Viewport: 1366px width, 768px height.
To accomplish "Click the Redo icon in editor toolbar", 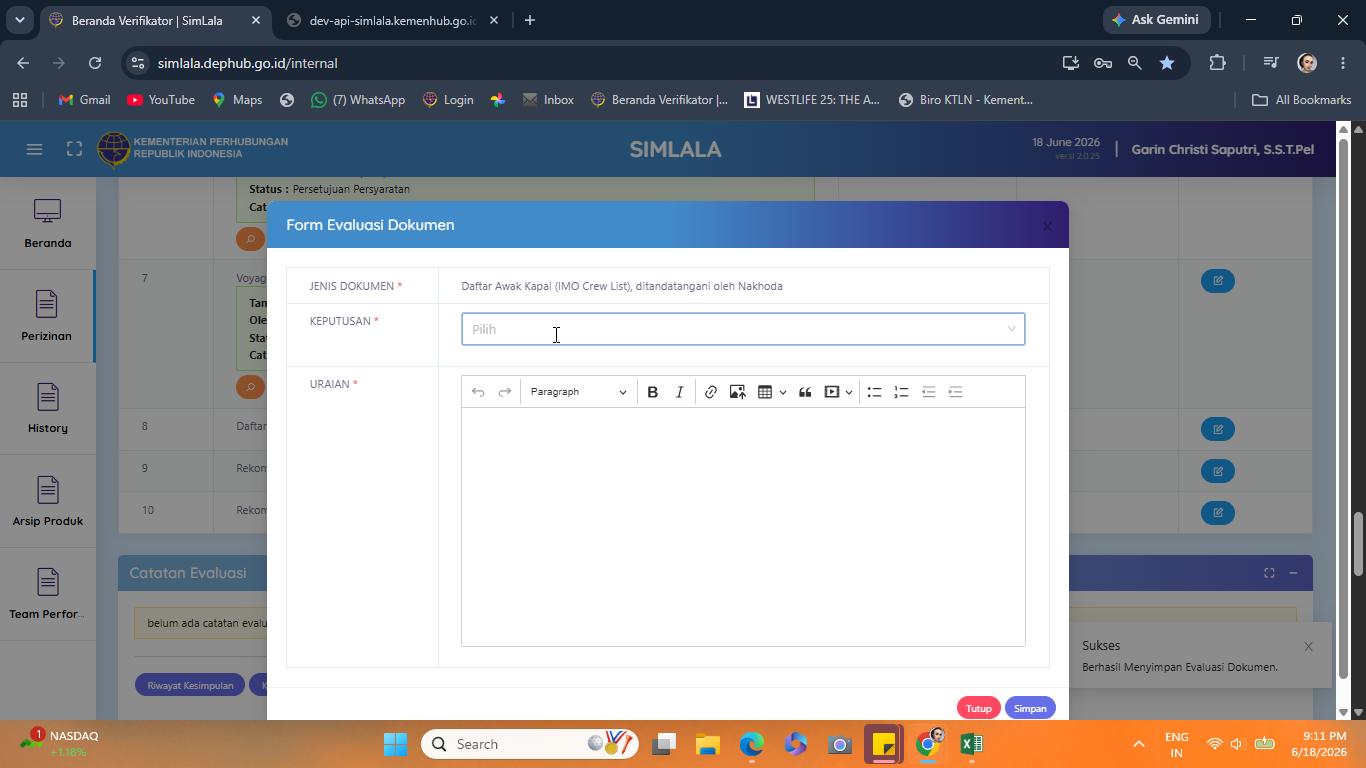I will pyautogui.click(x=505, y=392).
